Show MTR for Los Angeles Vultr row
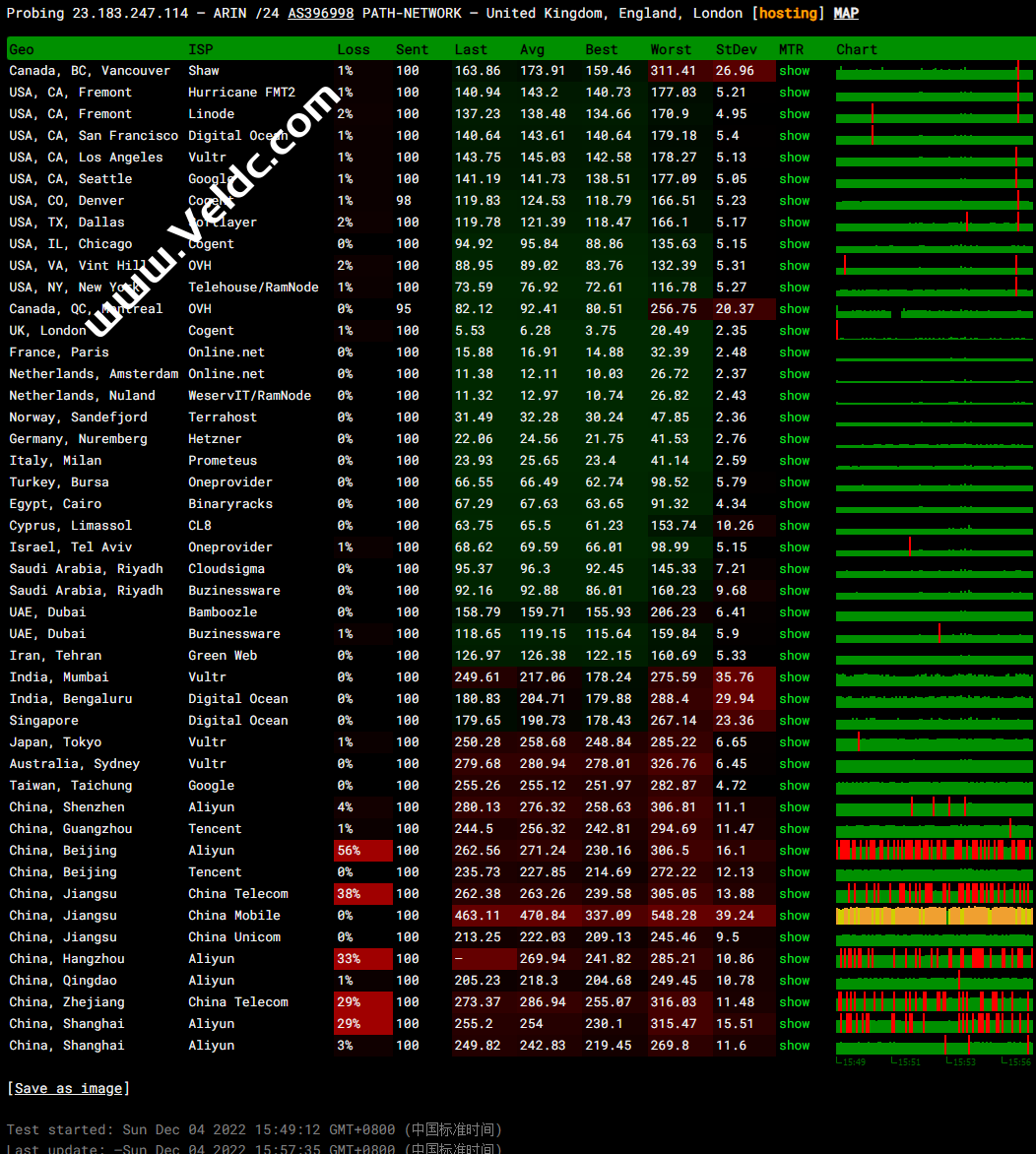This screenshot has height=1154, width=1036. (x=795, y=158)
